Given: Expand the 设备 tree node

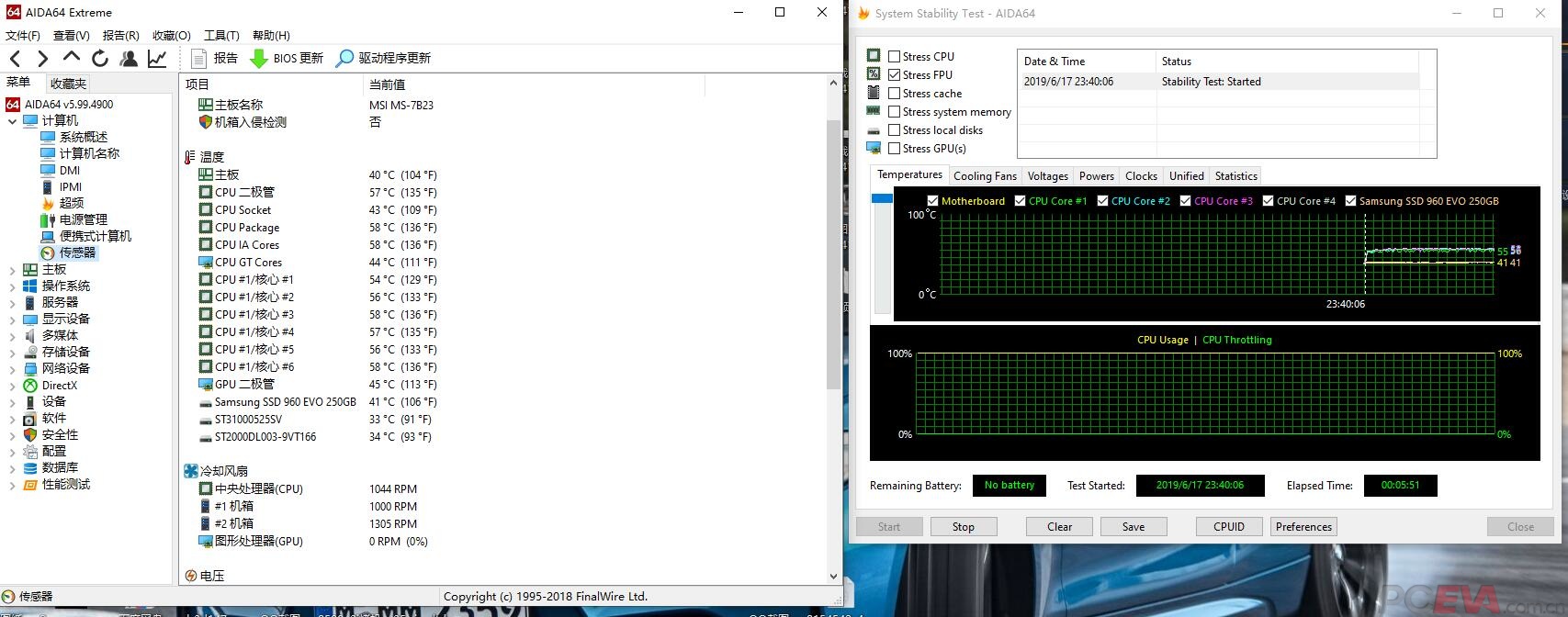Looking at the screenshot, I should pyautogui.click(x=12, y=402).
